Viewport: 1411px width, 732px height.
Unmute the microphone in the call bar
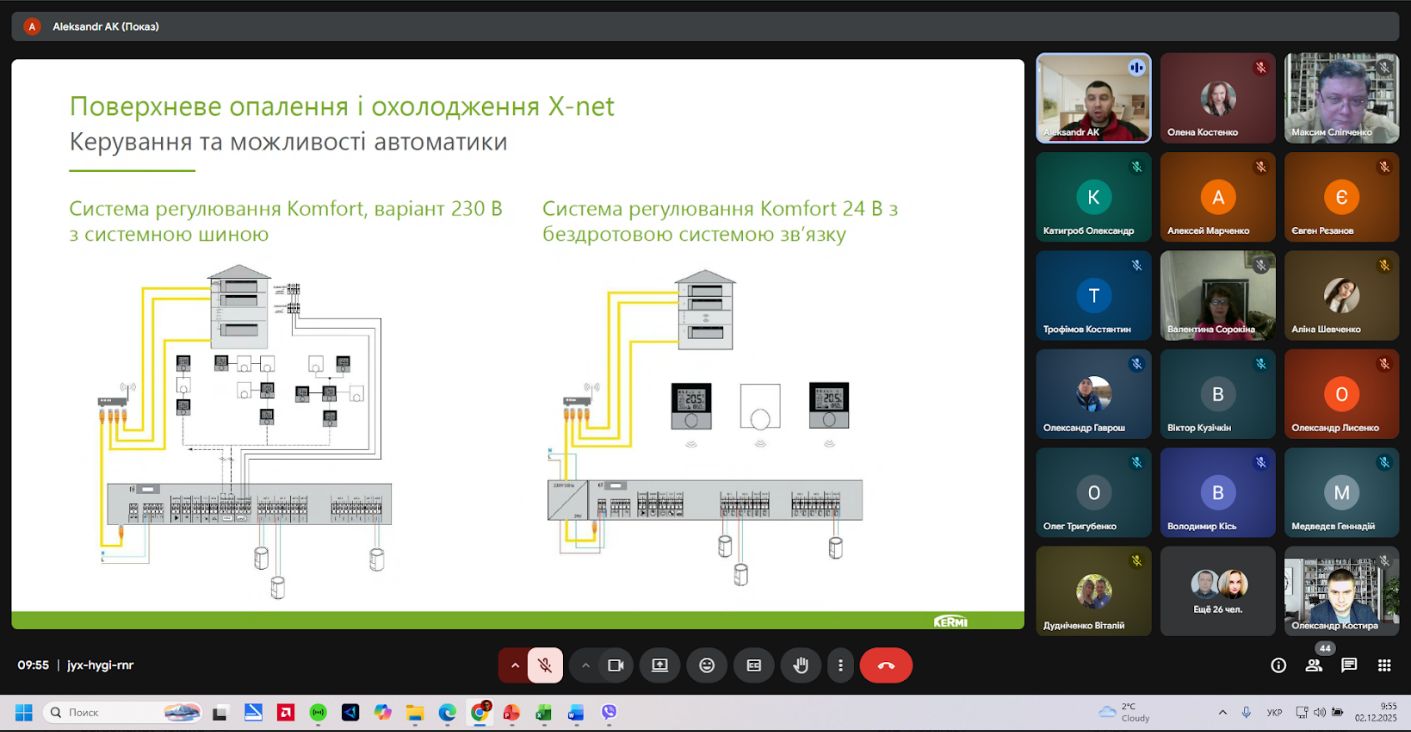click(545, 665)
